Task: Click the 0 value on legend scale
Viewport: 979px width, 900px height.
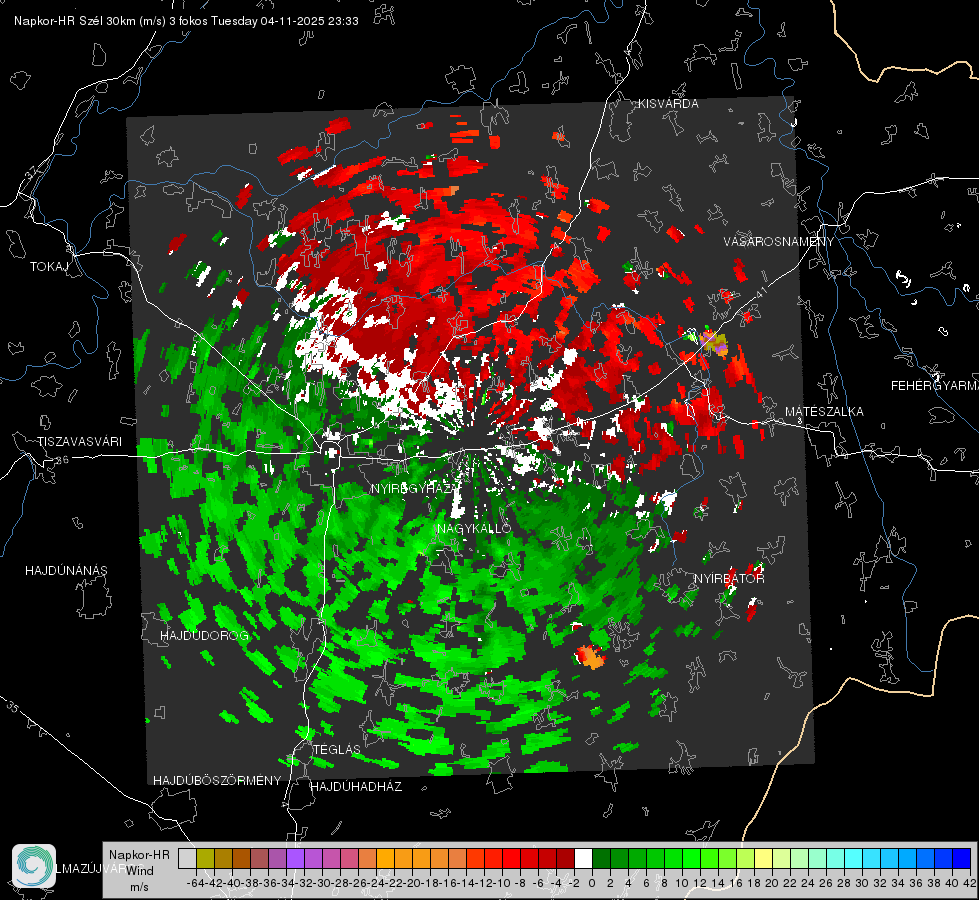Action: tap(592, 883)
